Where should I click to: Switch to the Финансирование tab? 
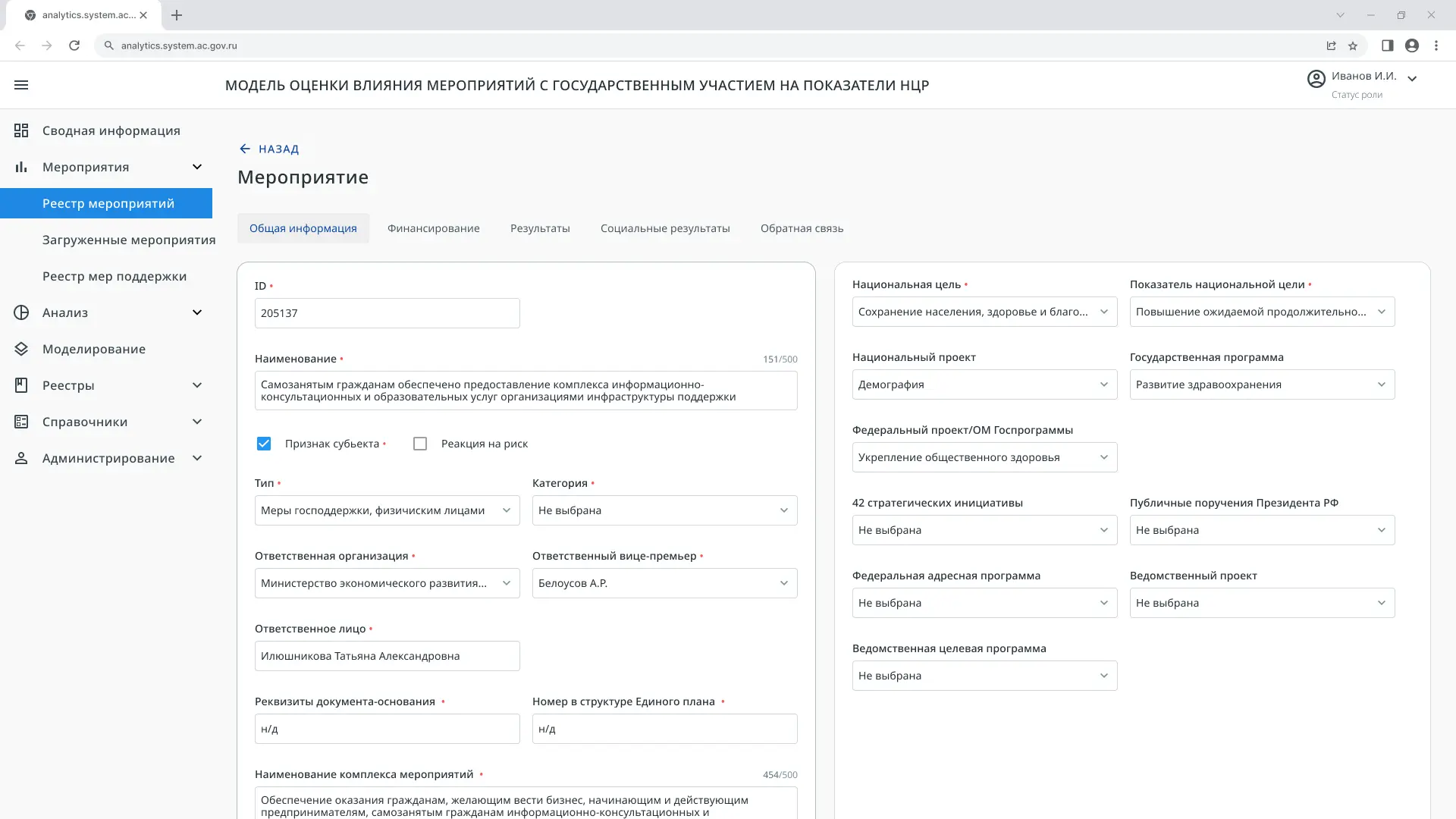tap(433, 228)
